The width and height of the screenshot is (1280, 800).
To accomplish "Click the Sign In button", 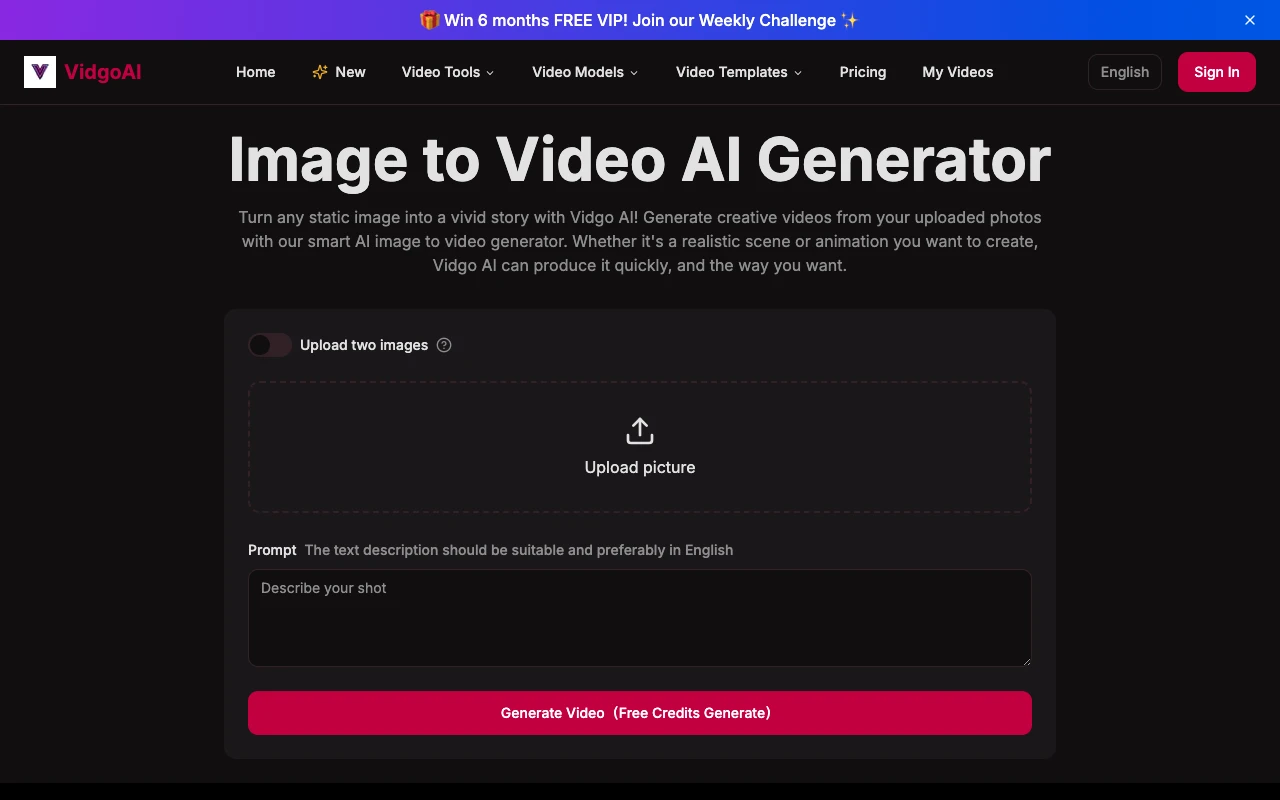I will tap(1216, 72).
